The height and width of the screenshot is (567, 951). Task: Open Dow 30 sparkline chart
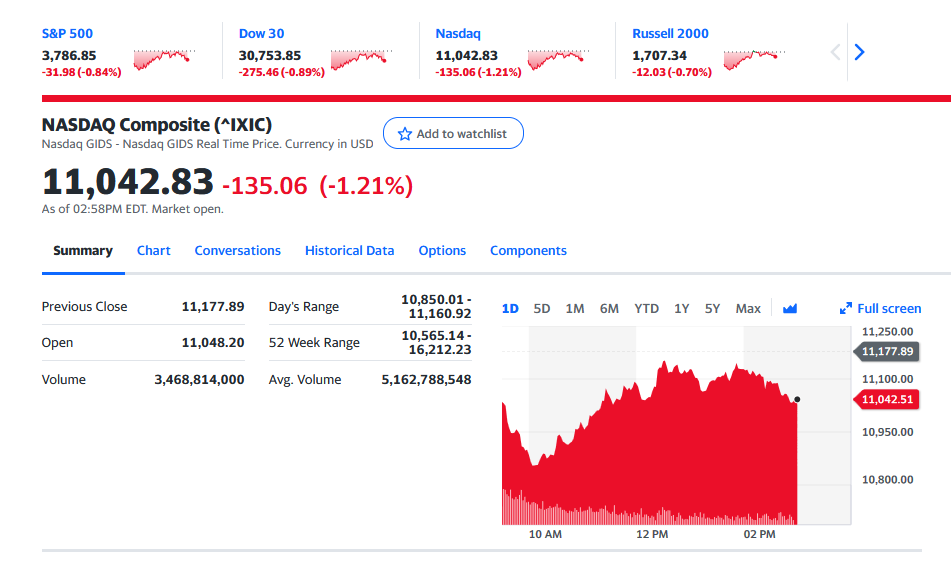pyautogui.click(x=361, y=59)
